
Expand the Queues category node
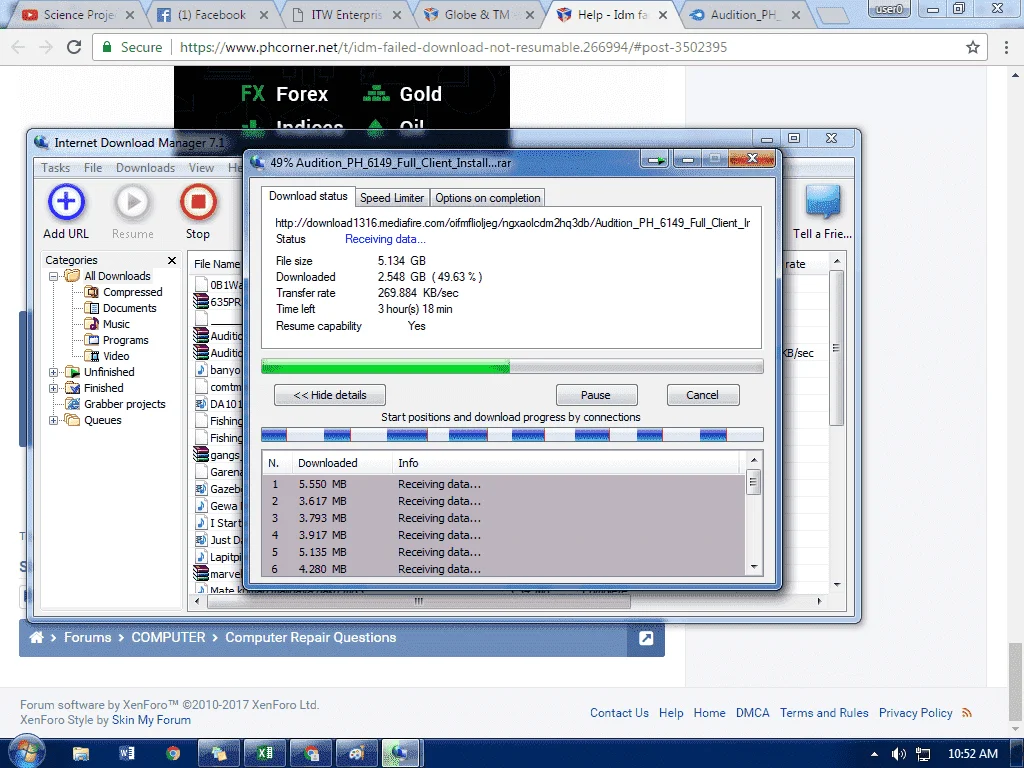pos(54,421)
